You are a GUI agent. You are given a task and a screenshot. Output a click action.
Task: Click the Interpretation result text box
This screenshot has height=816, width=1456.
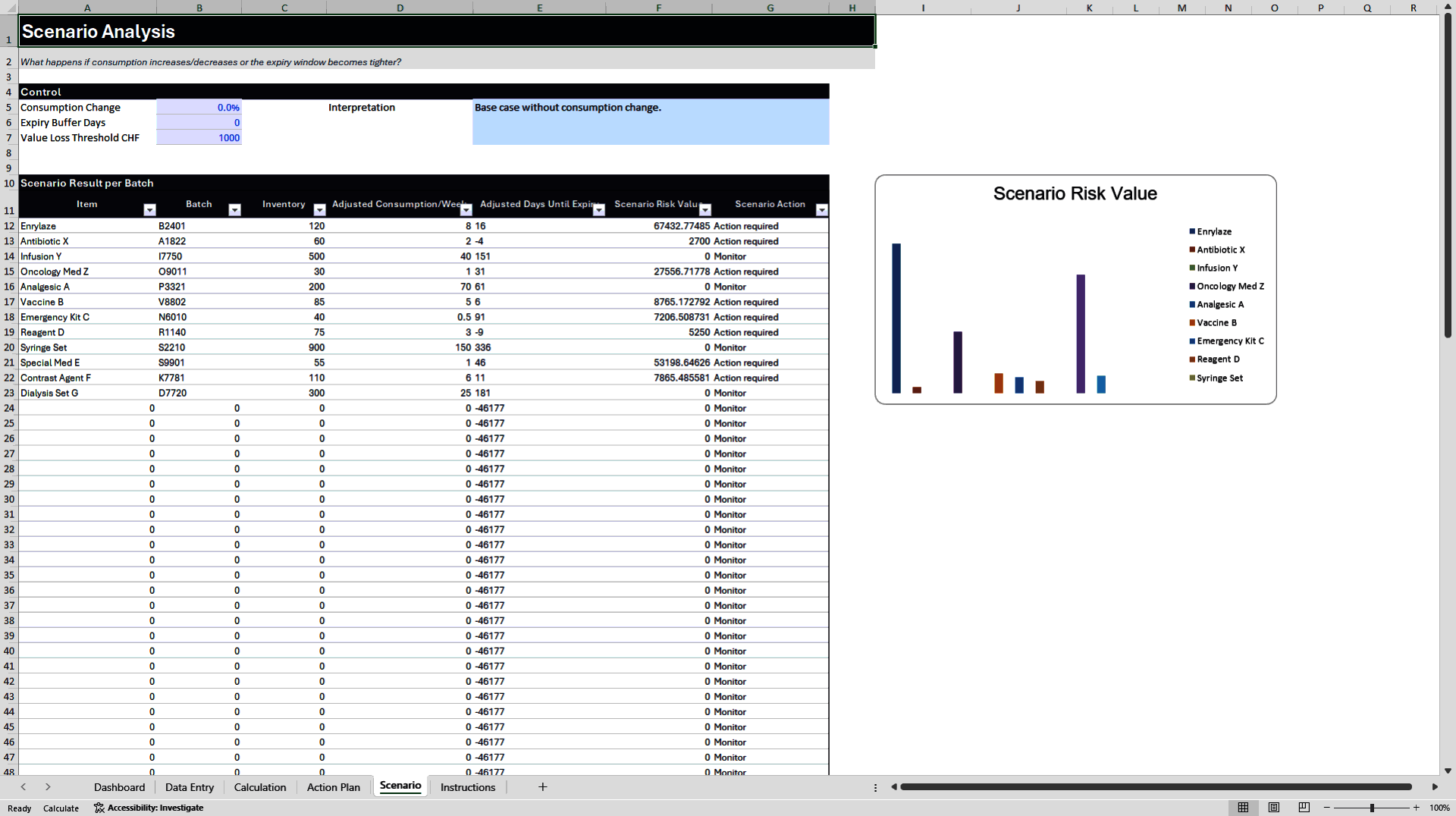coord(651,122)
